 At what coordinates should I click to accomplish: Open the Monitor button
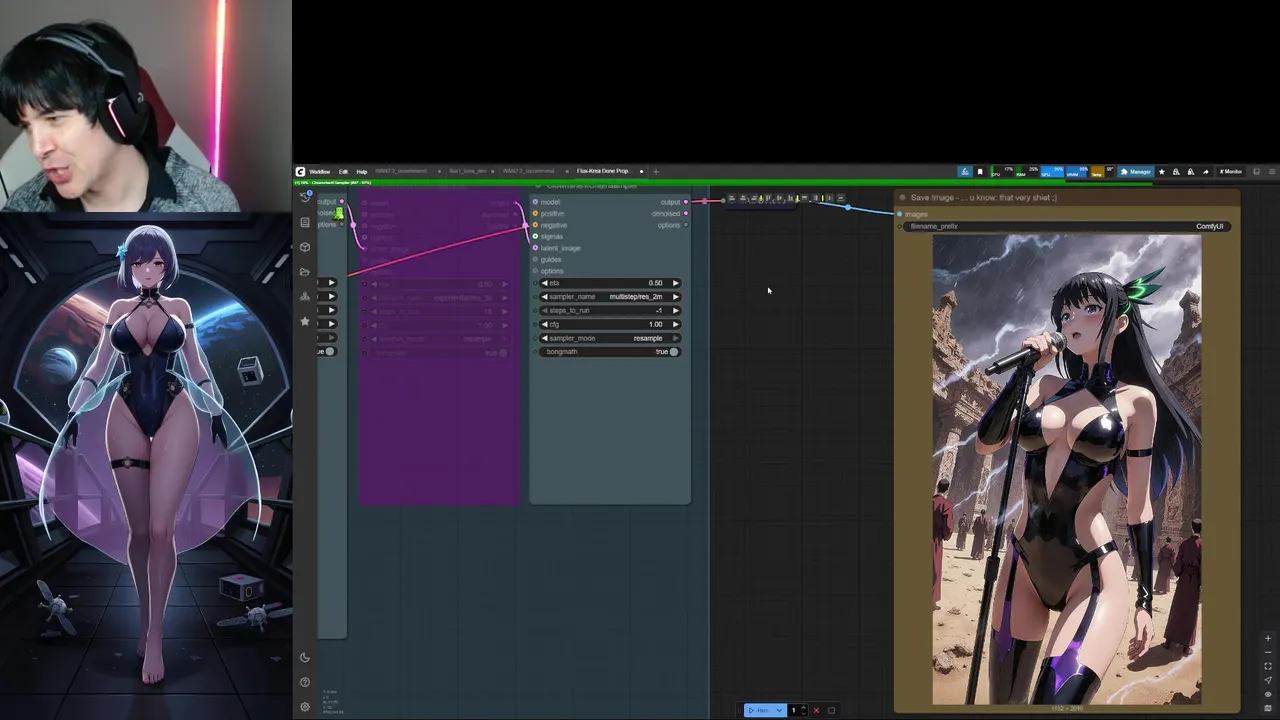coord(1231,171)
